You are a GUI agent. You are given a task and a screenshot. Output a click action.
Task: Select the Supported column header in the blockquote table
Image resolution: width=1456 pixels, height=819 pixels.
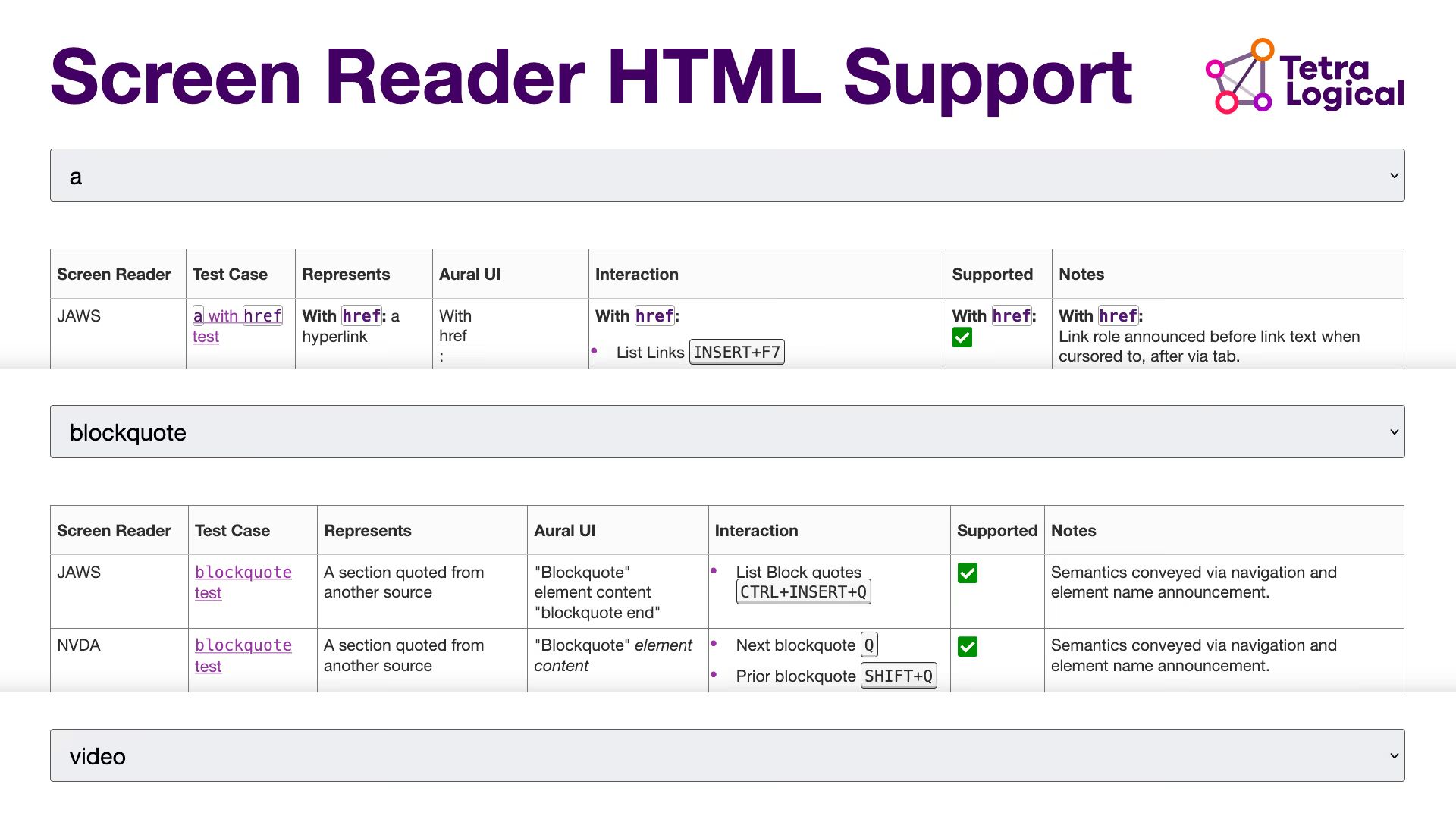(x=997, y=530)
